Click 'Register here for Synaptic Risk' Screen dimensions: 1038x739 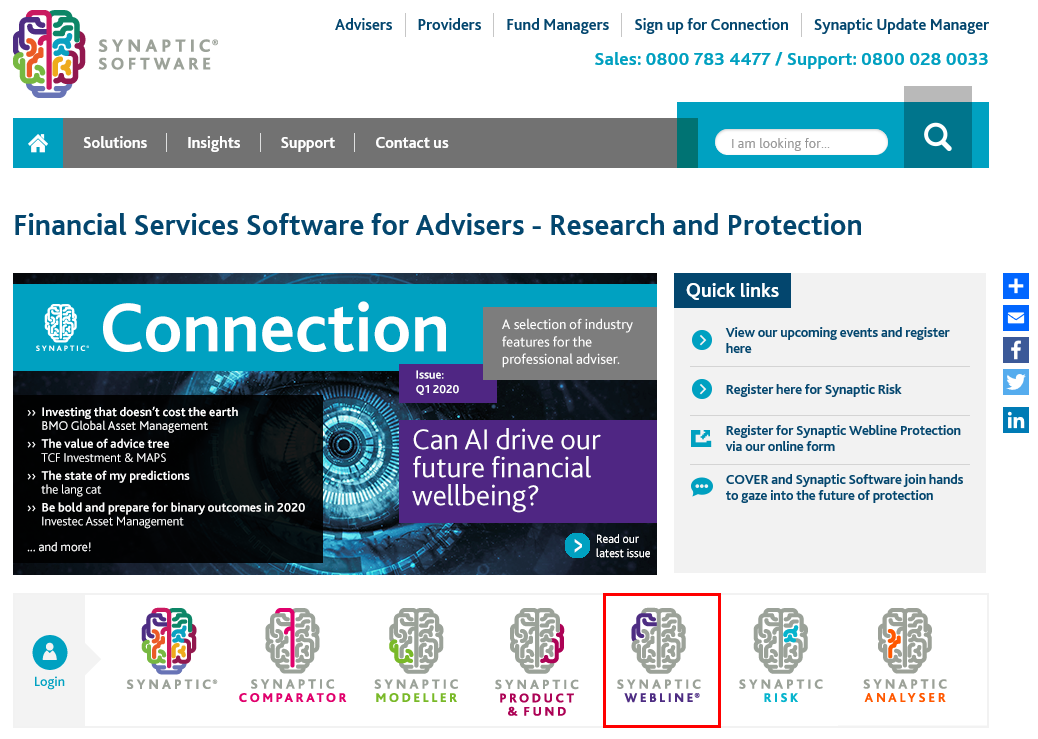pos(814,389)
